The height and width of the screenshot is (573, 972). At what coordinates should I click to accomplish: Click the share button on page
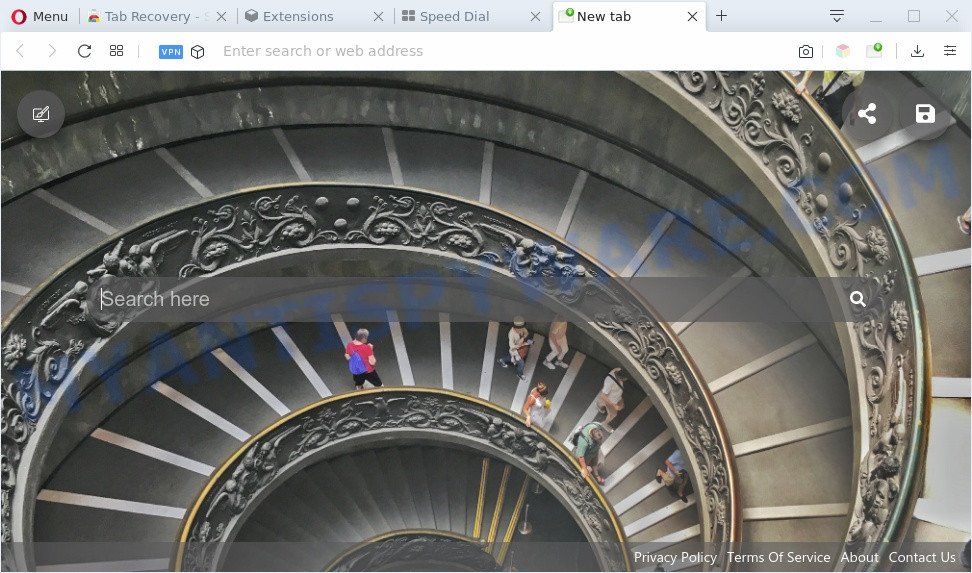[x=867, y=114]
